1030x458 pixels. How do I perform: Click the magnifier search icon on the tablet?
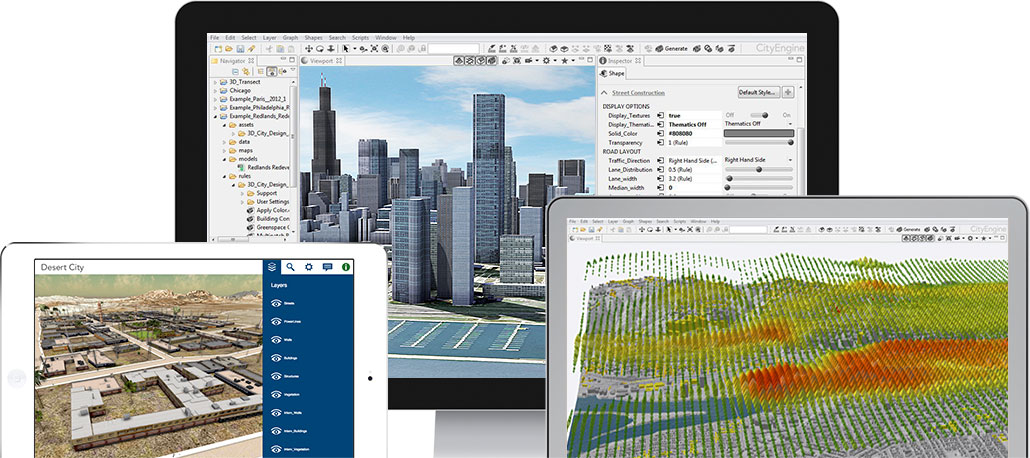pyautogui.click(x=289, y=267)
